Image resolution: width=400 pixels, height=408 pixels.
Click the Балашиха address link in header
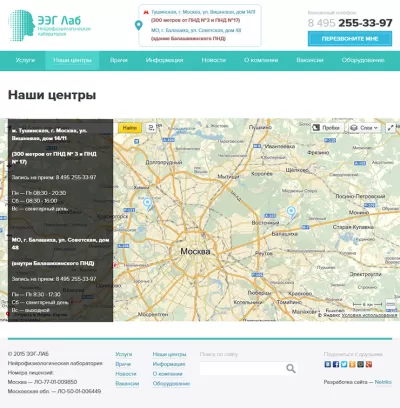coord(196,30)
